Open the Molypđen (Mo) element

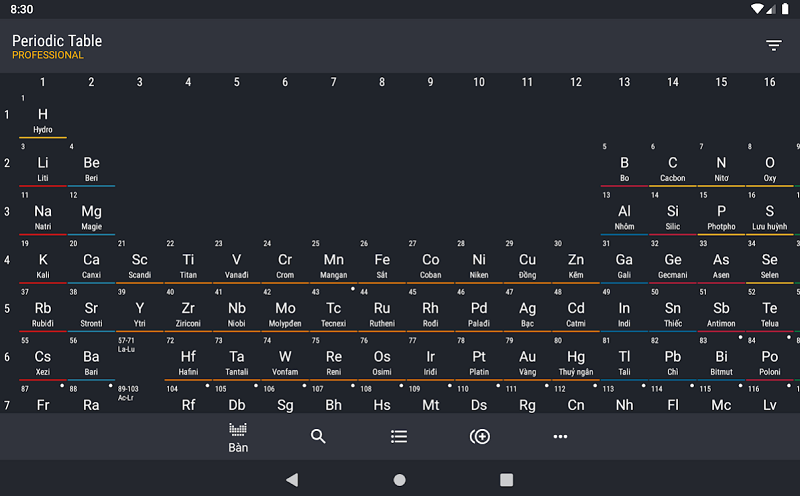point(285,310)
